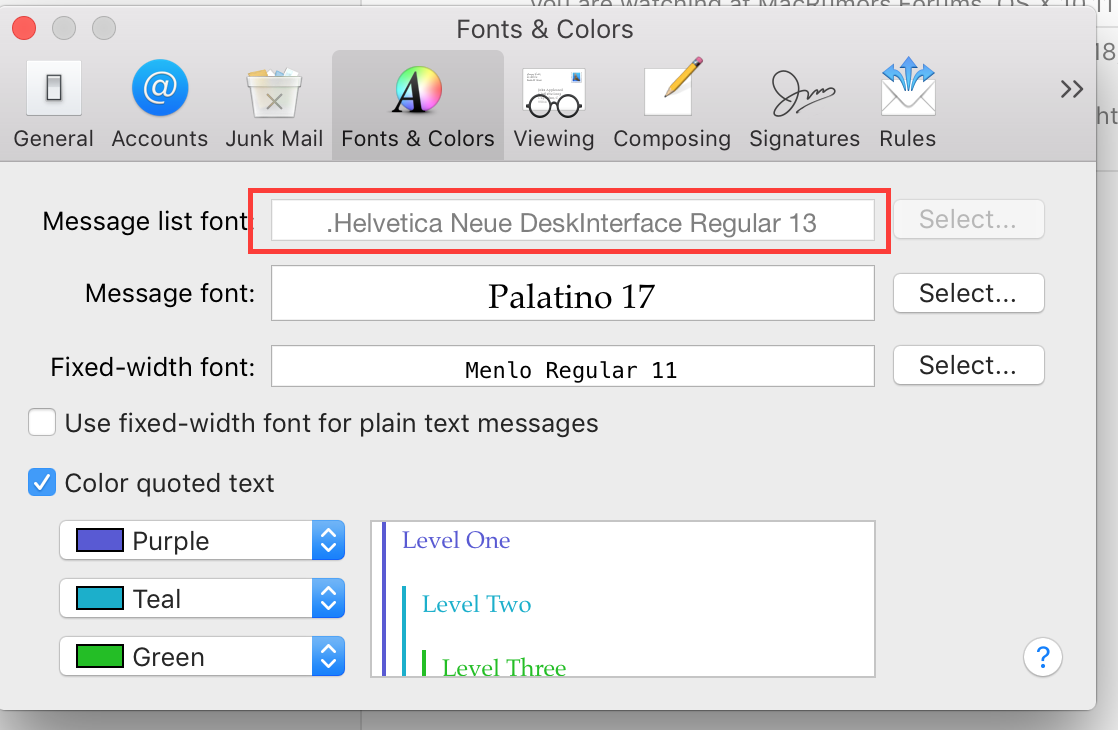Toggle the Color quoted text checkbox
Screen dimensions: 1118x730
click(x=42, y=483)
